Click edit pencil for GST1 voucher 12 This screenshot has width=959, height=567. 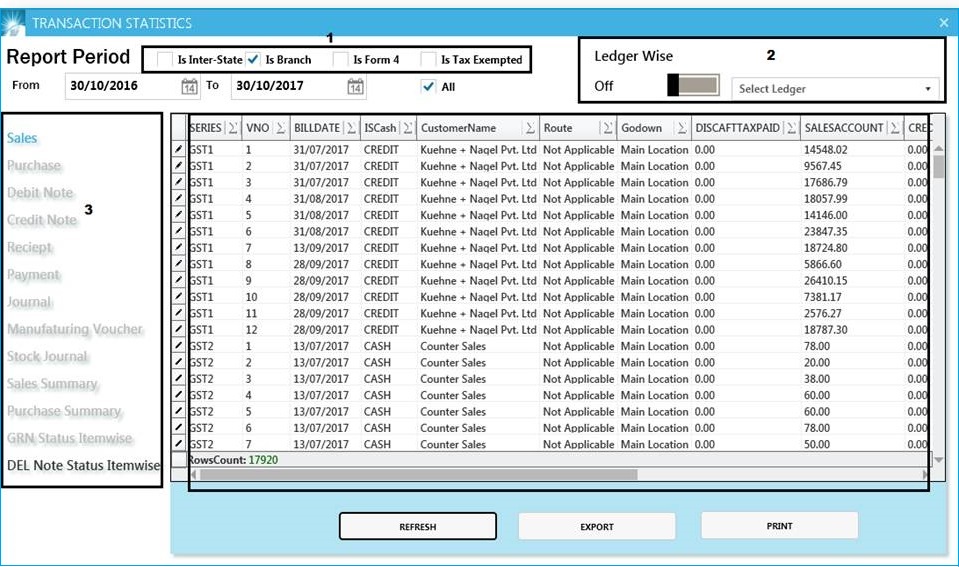coord(179,329)
